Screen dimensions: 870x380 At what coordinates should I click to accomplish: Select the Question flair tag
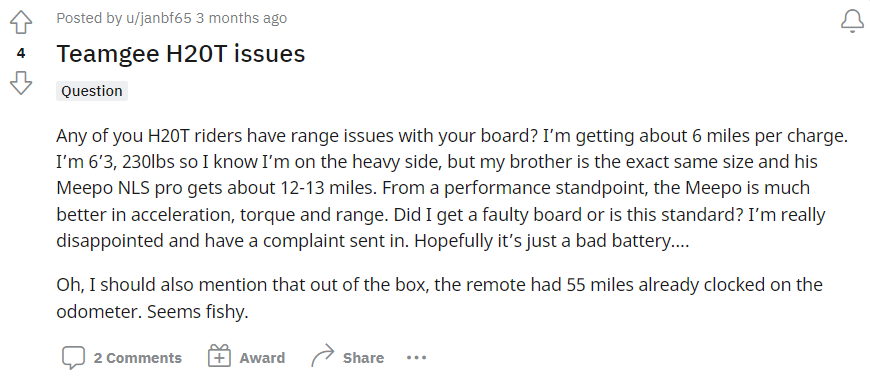[92, 91]
